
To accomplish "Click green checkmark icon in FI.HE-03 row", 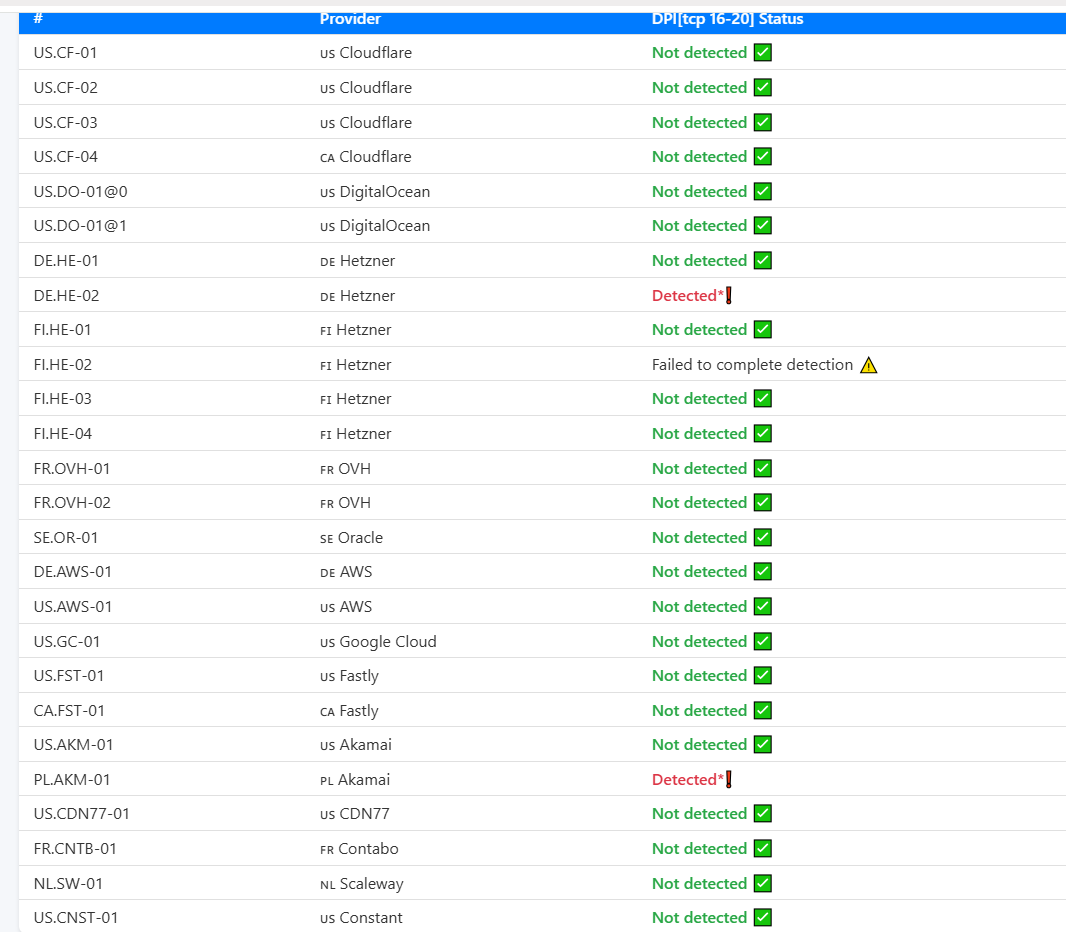I will click(x=763, y=398).
